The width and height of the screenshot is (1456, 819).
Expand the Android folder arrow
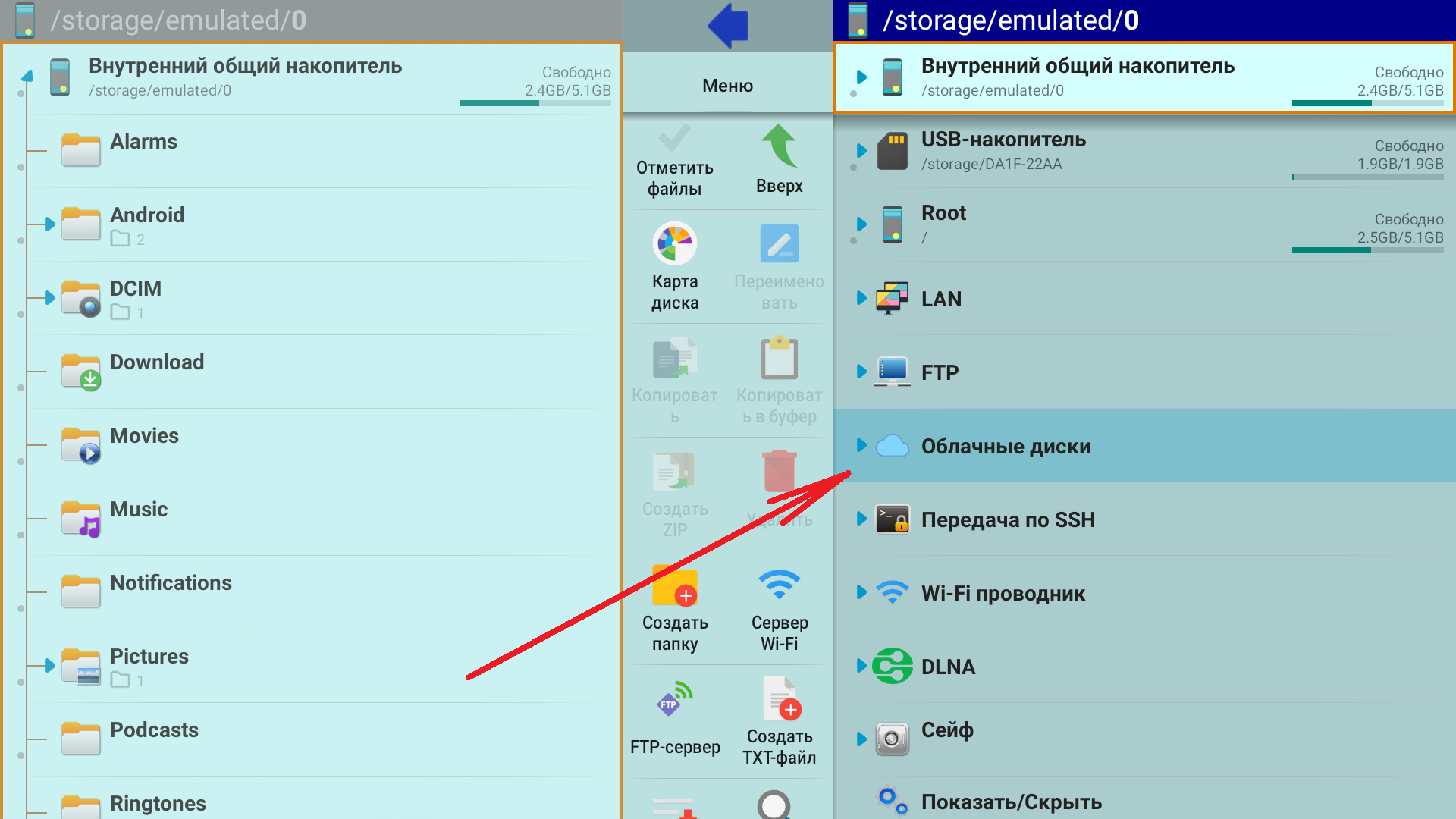[x=50, y=224]
